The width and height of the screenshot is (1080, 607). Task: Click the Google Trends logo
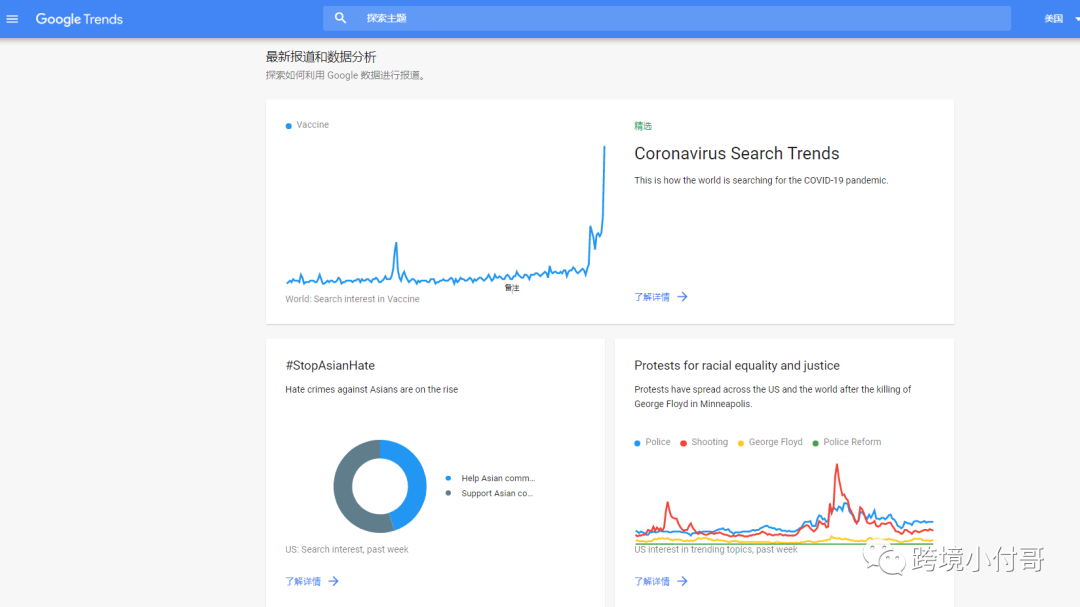click(x=79, y=19)
